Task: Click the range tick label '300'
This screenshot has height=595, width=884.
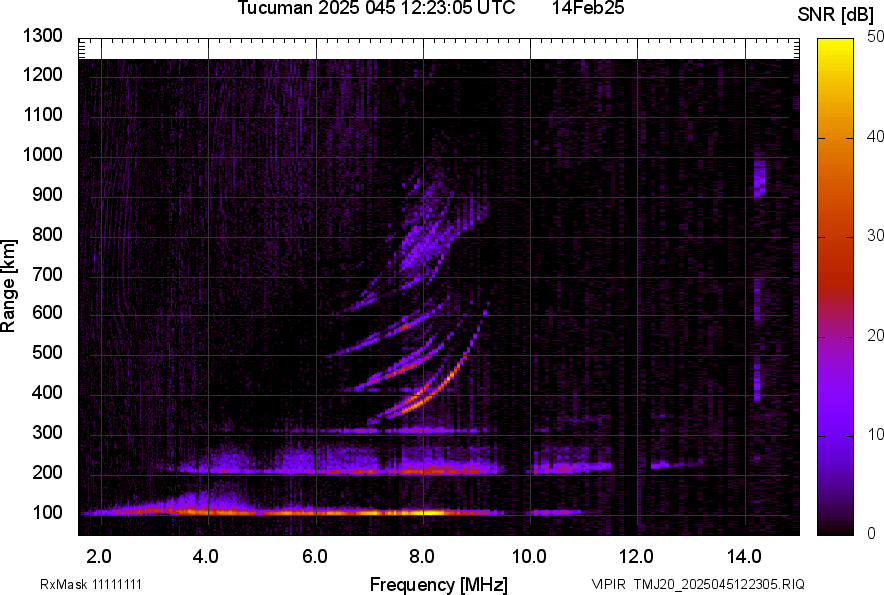Action: pos(47,433)
